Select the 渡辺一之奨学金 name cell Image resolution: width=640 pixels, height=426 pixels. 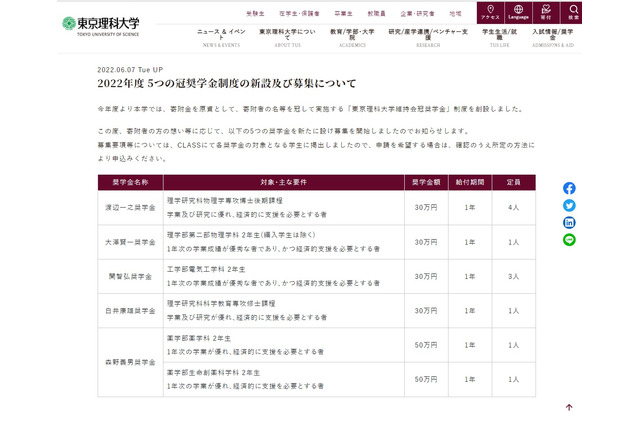[x=130, y=208]
